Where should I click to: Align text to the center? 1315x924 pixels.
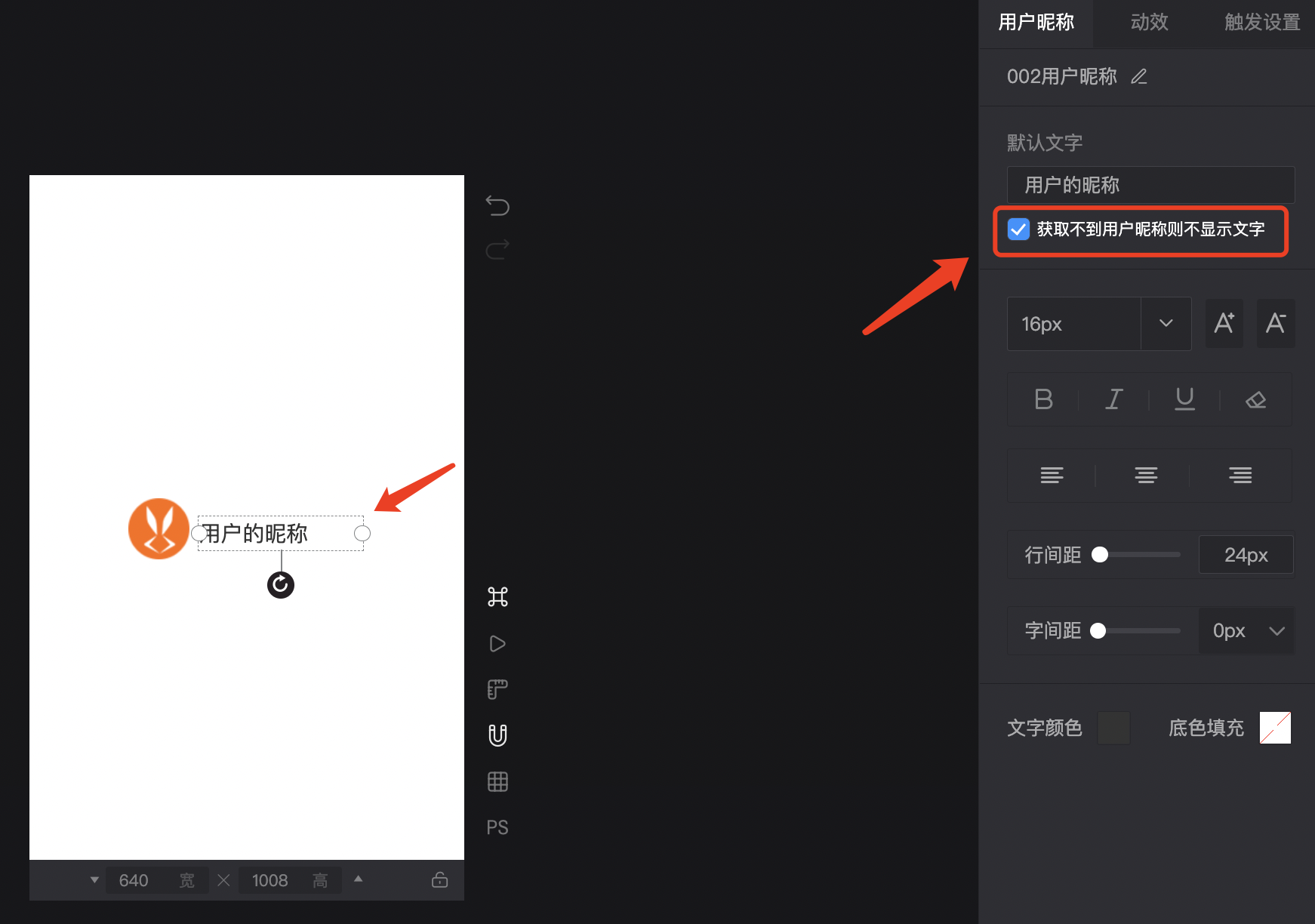1146,475
